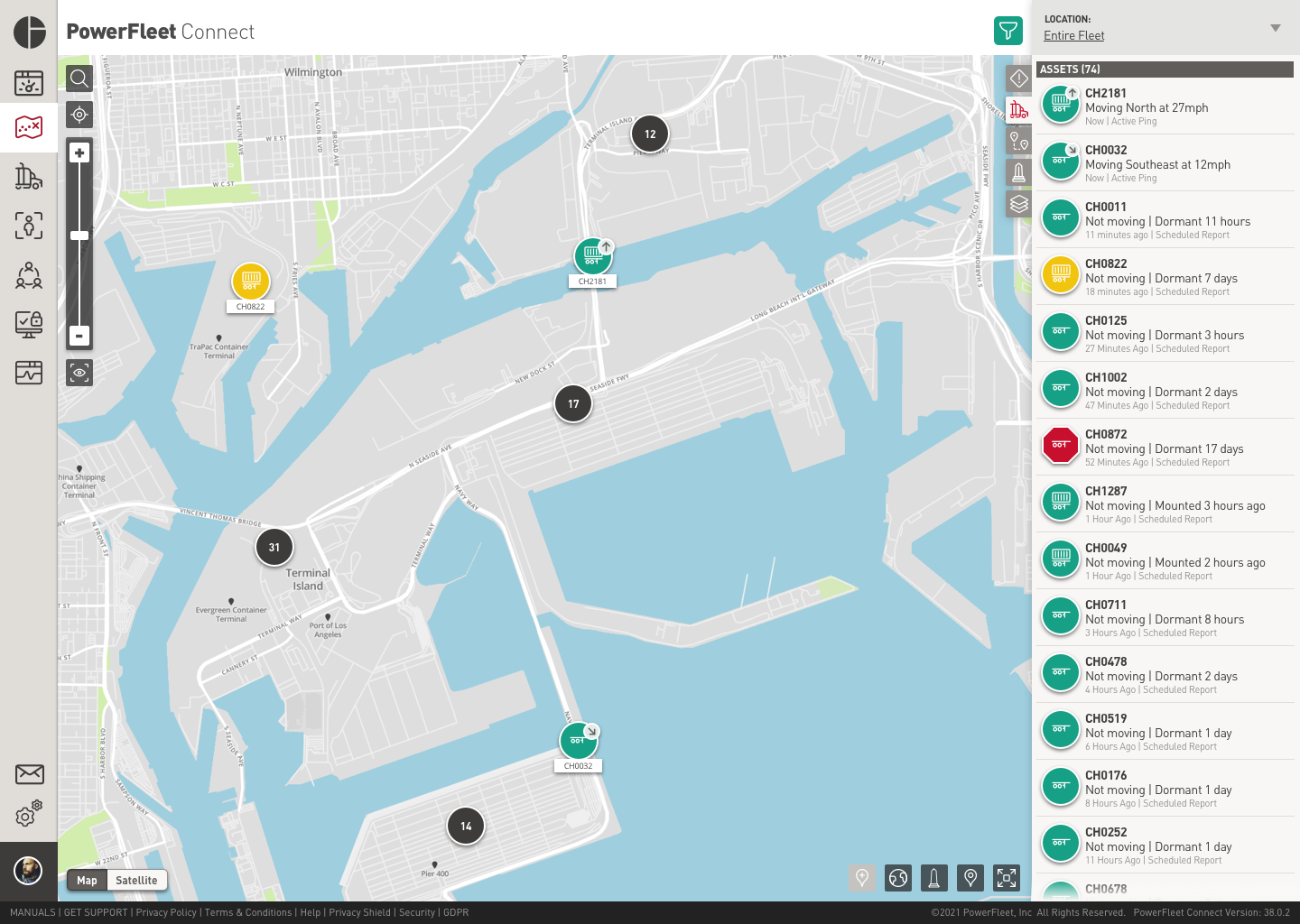Open the Terms & Conditions footer link
Viewport: 1300px width, 924px height.
[x=248, y=912]
